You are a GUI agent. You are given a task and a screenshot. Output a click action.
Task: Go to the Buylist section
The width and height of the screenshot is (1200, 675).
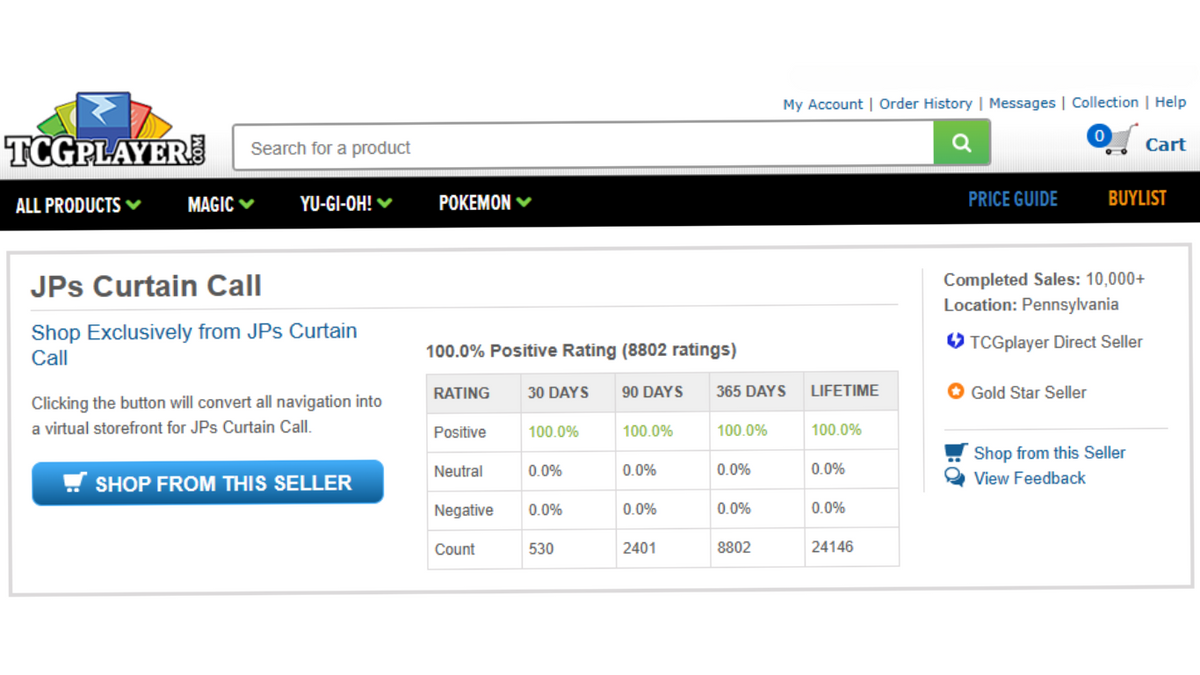tap(1136, 198)
